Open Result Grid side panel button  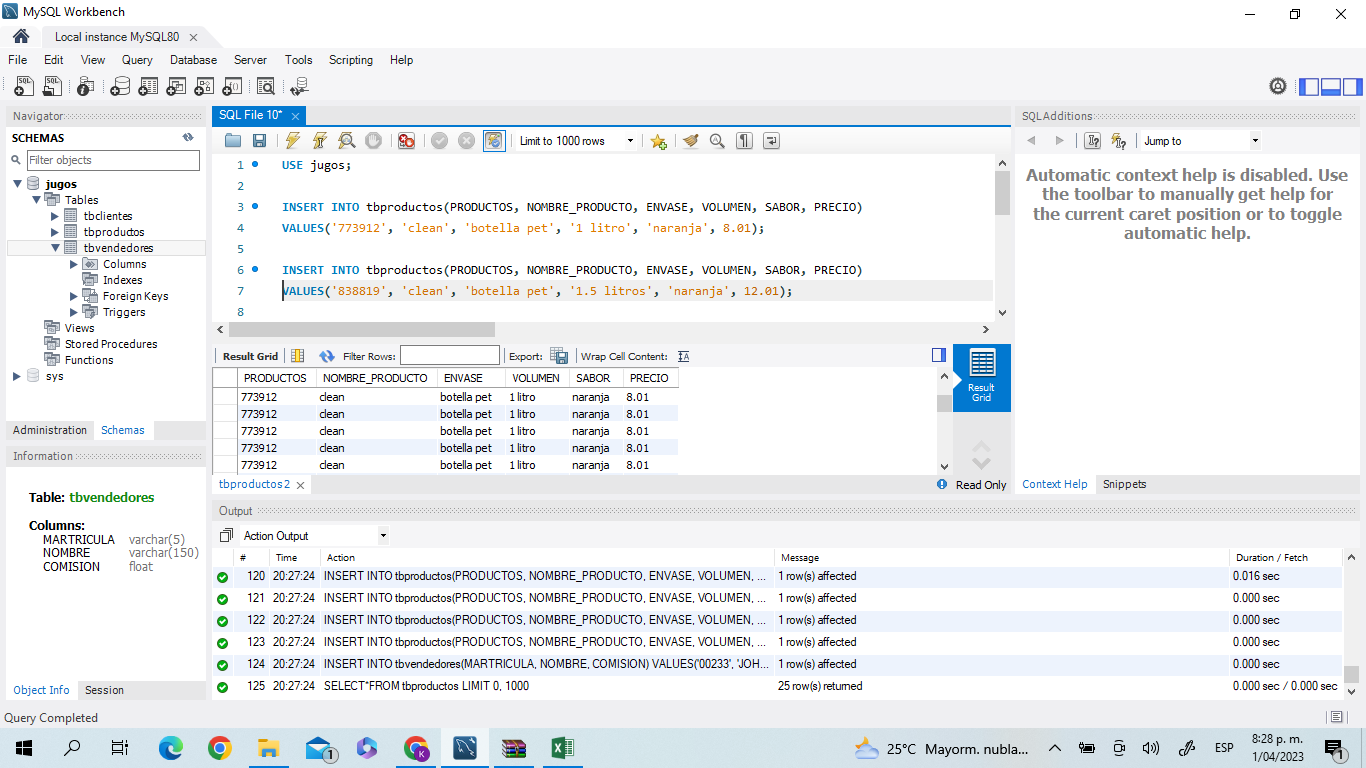tap(982, 377)
